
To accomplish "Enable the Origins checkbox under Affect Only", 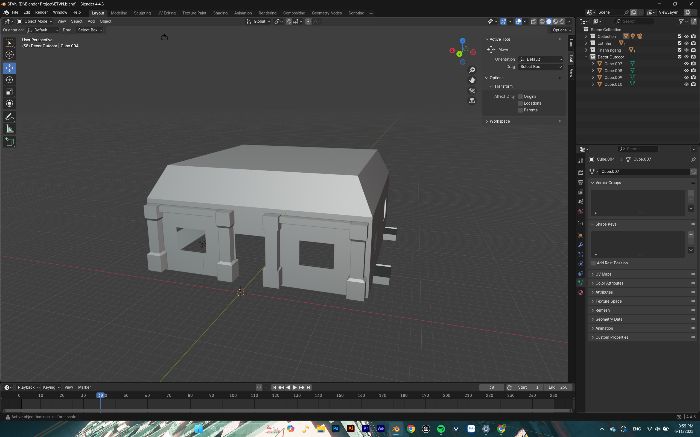I will [x=521, y=96].
